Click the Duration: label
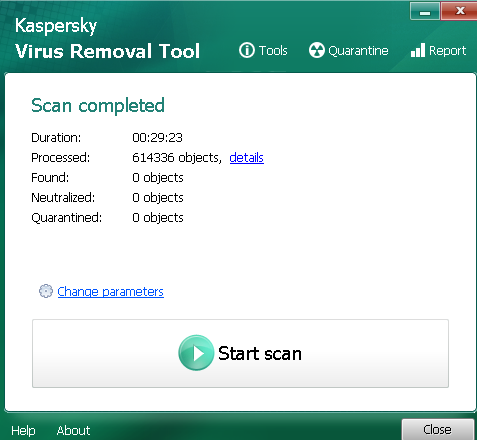The height and width of the screenshot is (440, 477). [56, 137]
